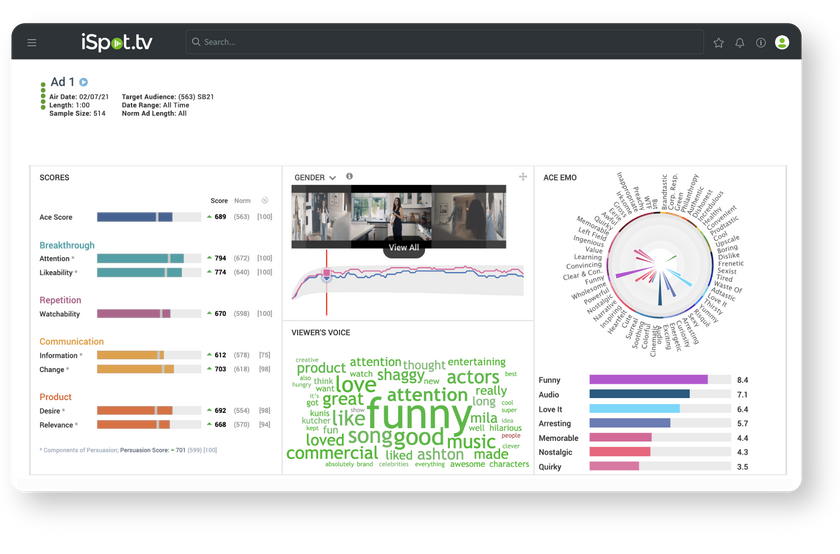Click the iSpot.tv logo

coord(118,42)
